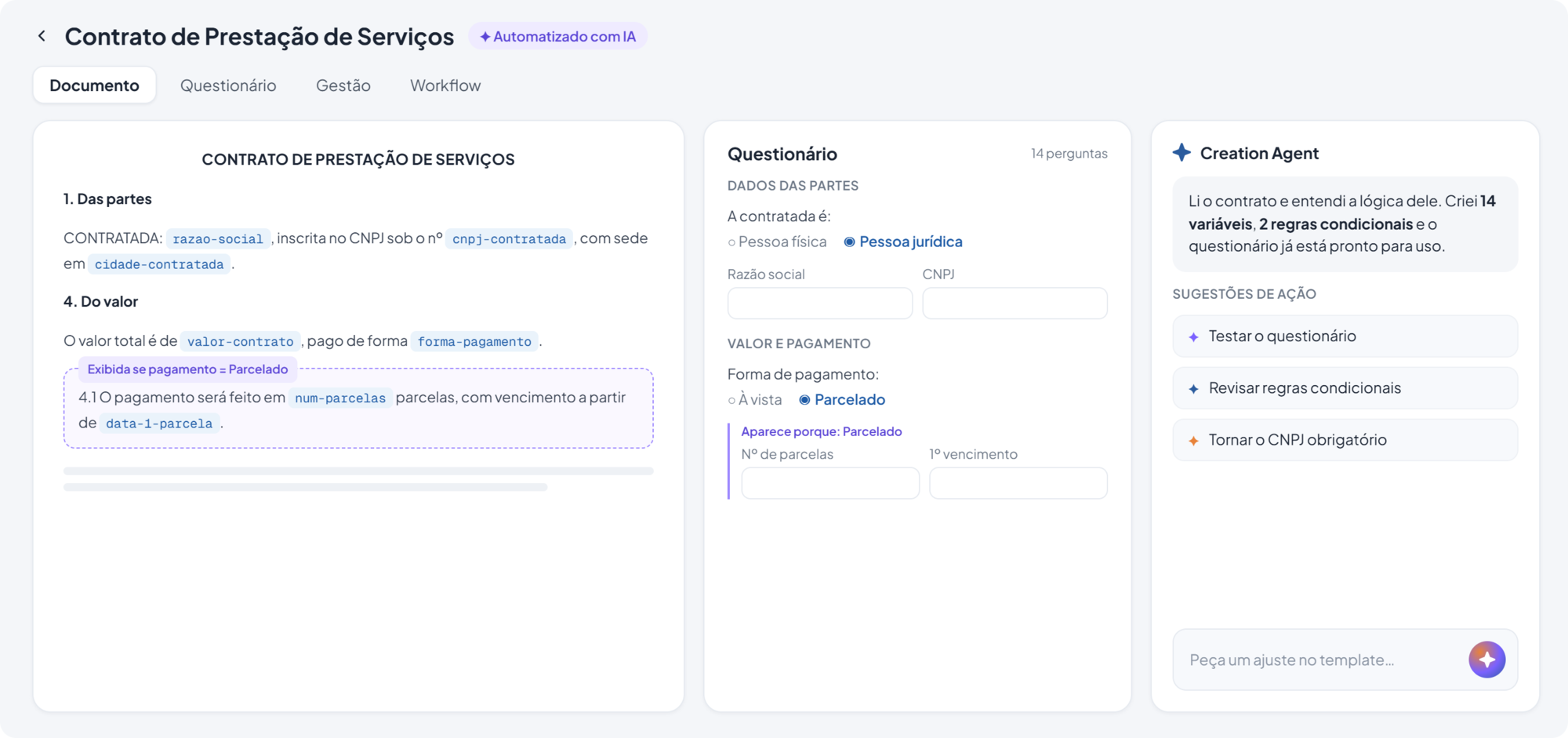Select the valor-contrato variable tag
The image size is (1568, 738).
[240, 341]
